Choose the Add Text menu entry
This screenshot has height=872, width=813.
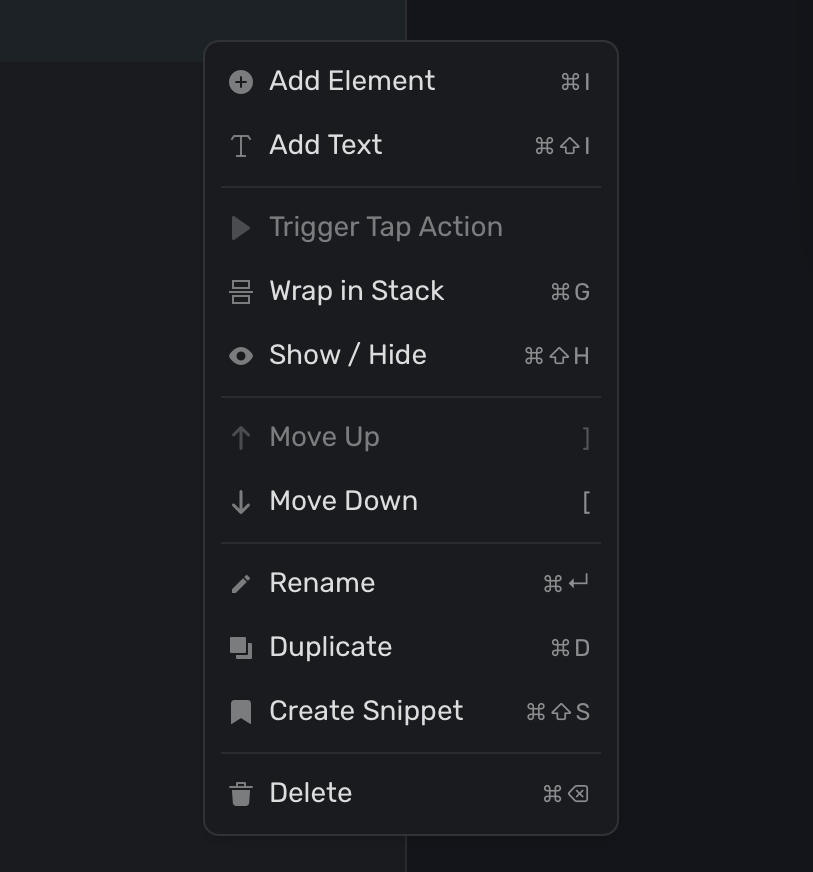(x=326, y=146)
